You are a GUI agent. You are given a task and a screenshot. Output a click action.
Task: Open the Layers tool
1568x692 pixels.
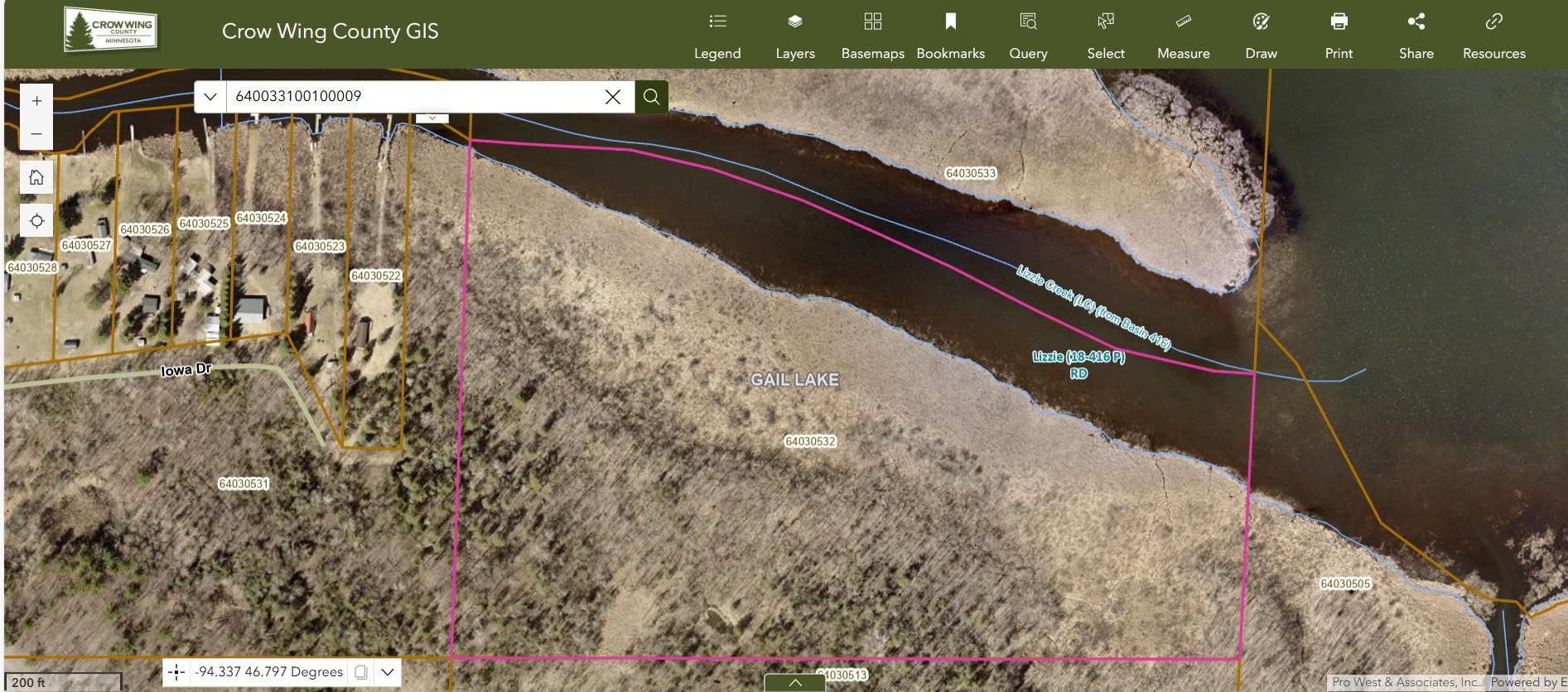795,36
